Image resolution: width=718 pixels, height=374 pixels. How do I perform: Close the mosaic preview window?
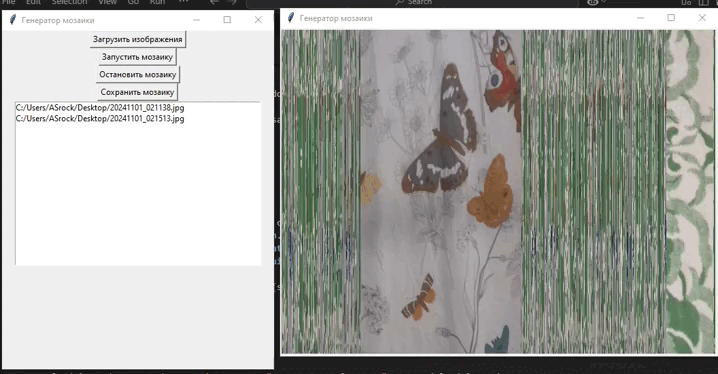[702, 18]
